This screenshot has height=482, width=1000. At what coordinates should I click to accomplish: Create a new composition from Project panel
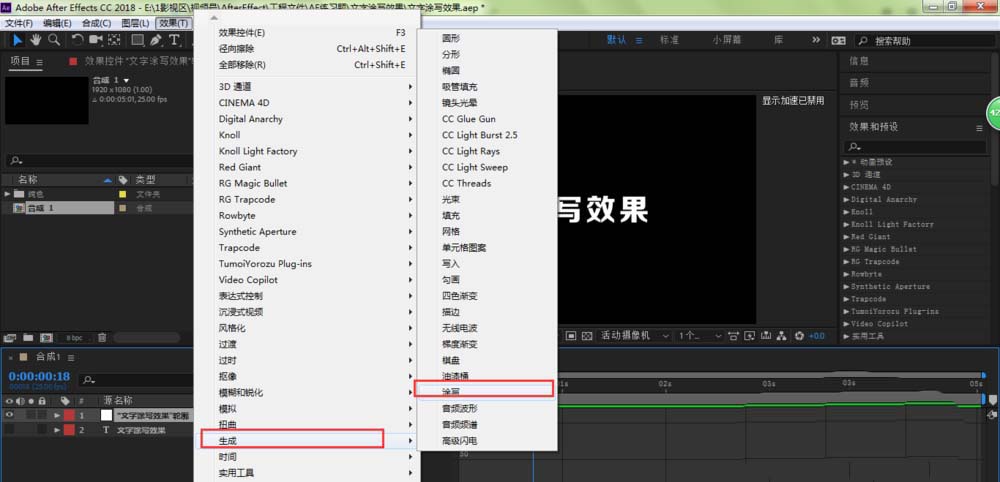click(x=46, y=337)
